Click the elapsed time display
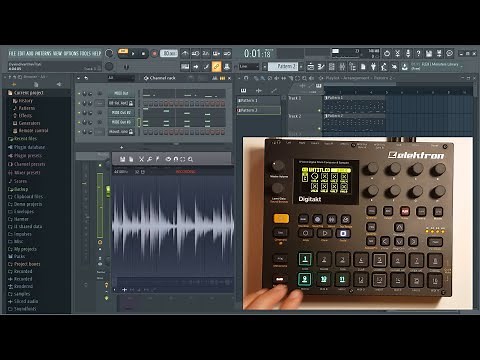This screenshot has height=360, width=480. 259,53
